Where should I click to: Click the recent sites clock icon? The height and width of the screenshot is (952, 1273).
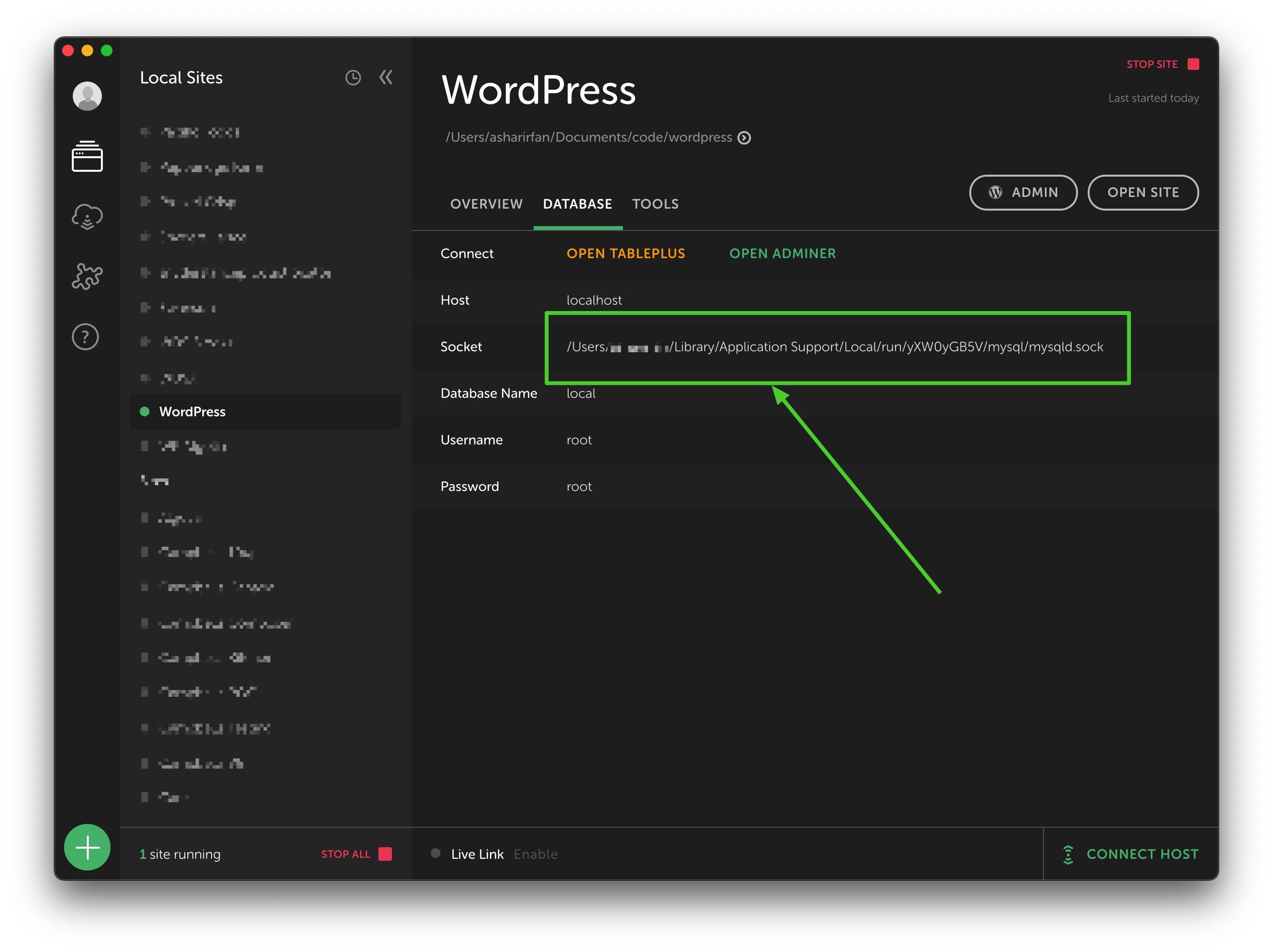tap(353, 78)
